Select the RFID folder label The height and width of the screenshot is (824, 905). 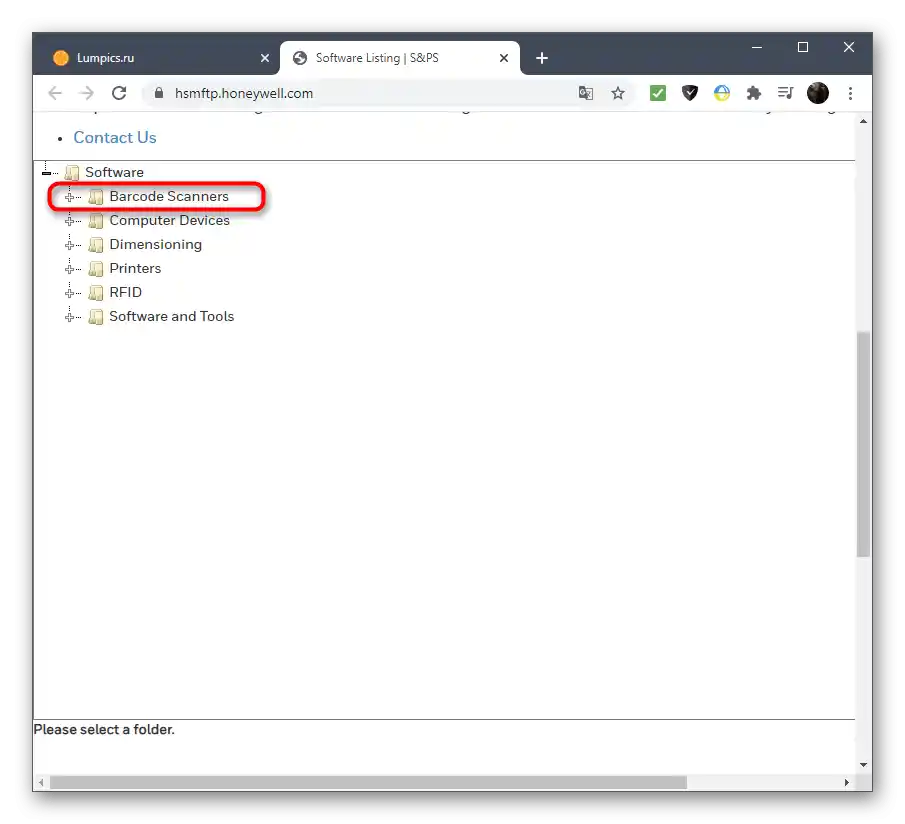[125, 292]
